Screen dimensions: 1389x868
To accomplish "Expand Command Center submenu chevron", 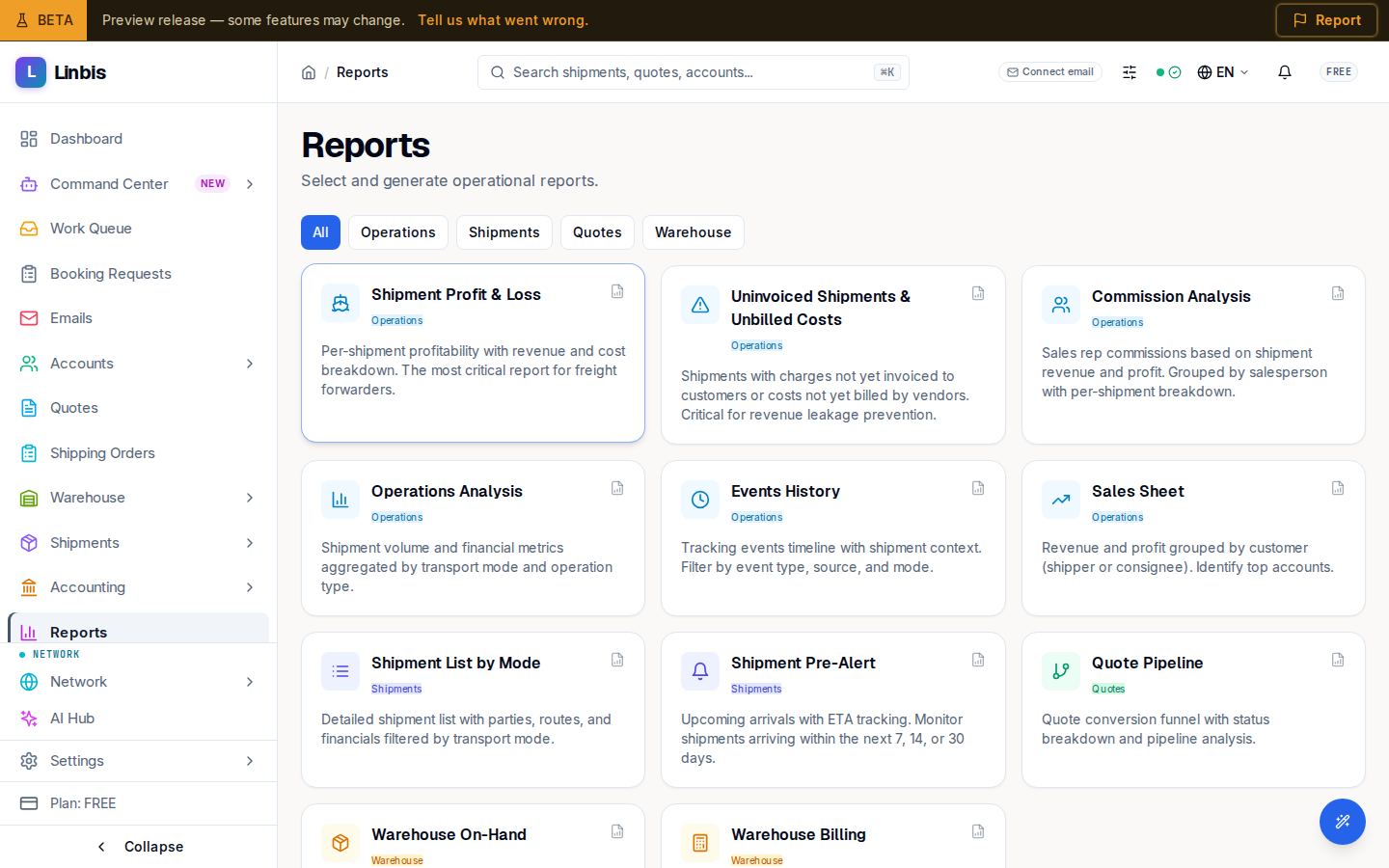I will (x=250, y=184).
